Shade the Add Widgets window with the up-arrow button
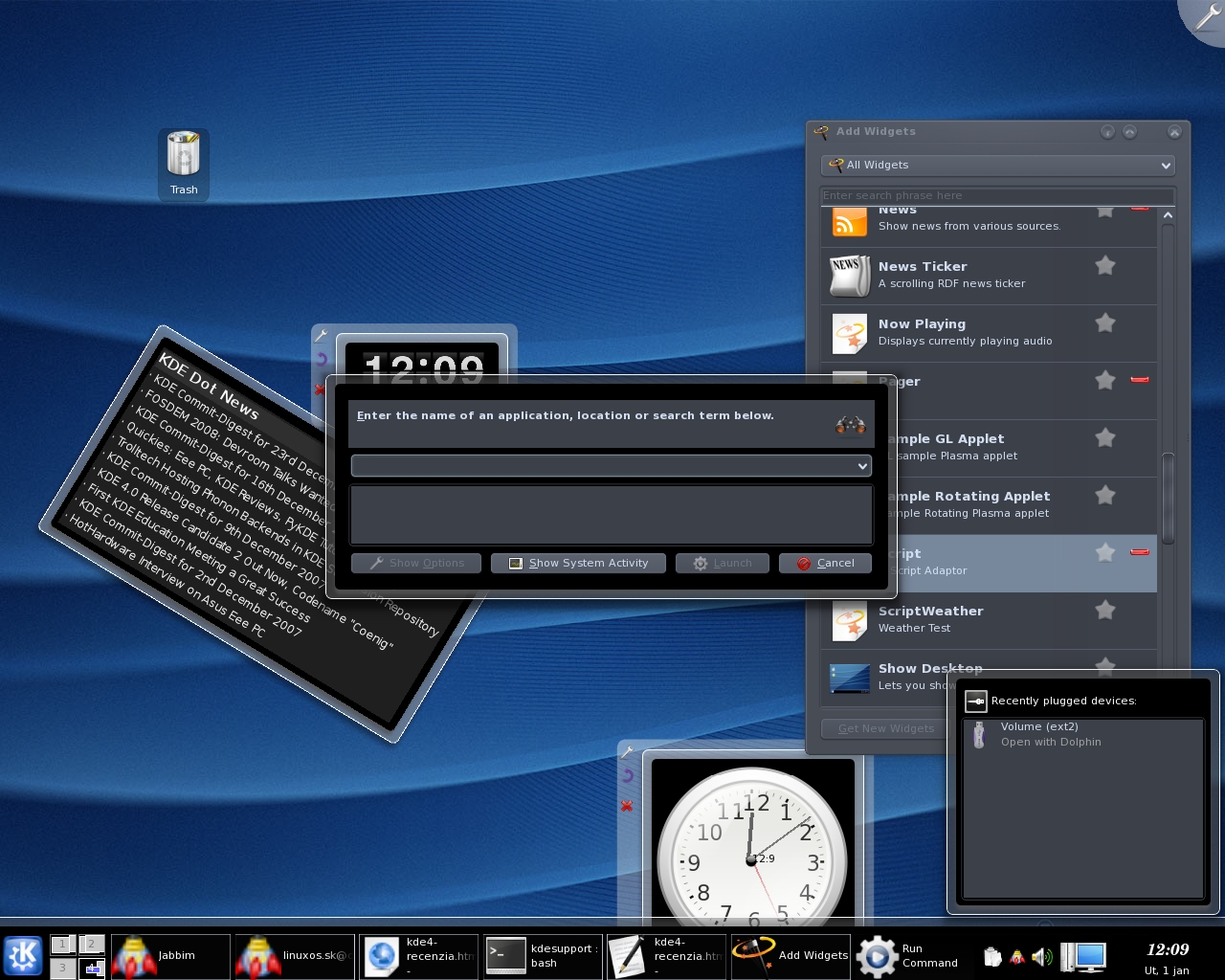The image size is (1225, 980). [1129, 131]
